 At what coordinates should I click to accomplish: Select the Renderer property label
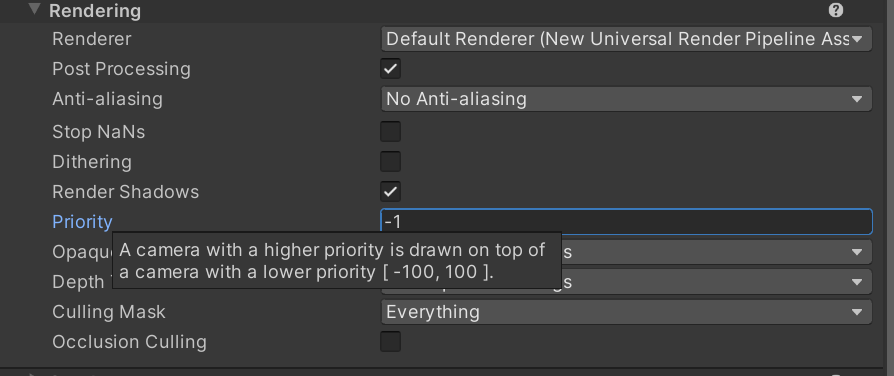91,39
